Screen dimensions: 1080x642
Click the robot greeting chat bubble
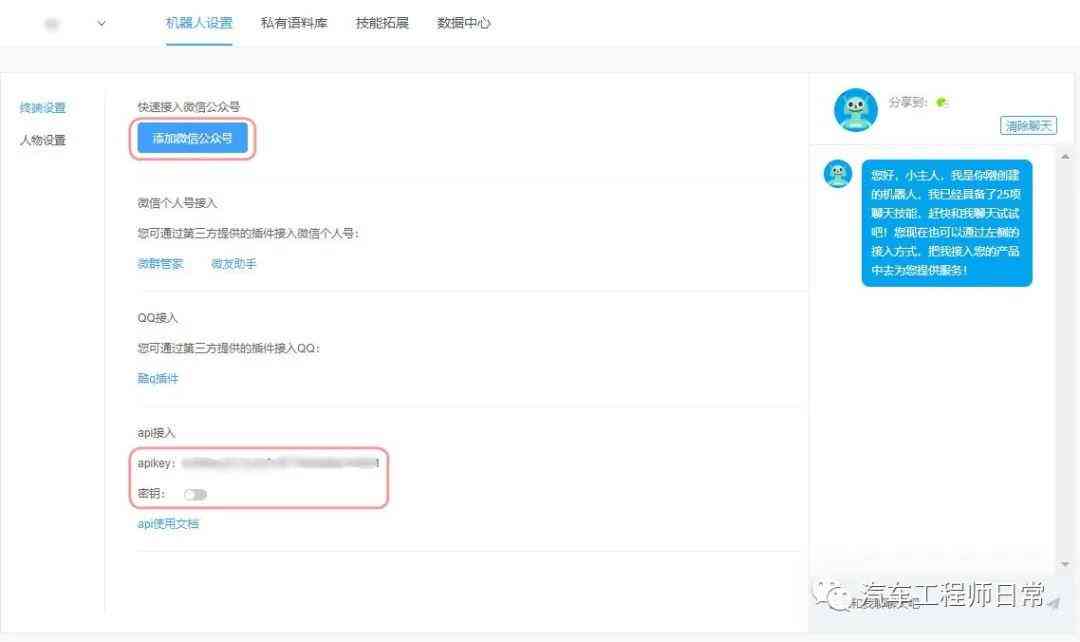pos(946,222)
